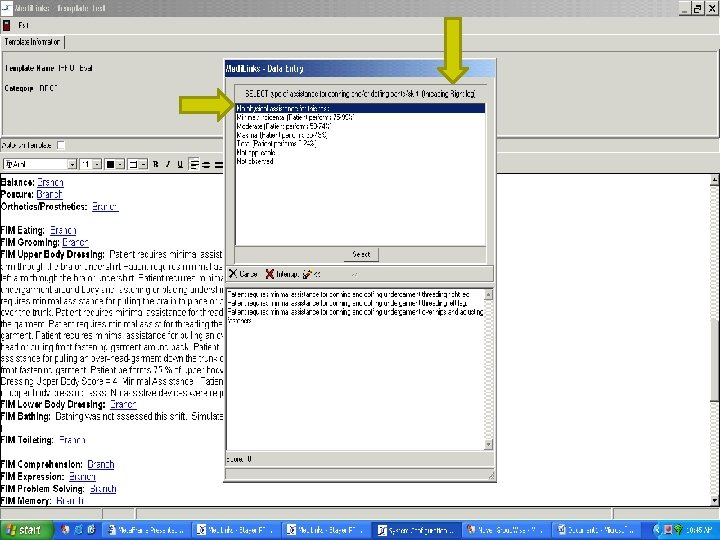The width and height of the screenshot is (720, 540).
Task: Switch to Novell GroupWise taskbar item
Action: (506, 530)
